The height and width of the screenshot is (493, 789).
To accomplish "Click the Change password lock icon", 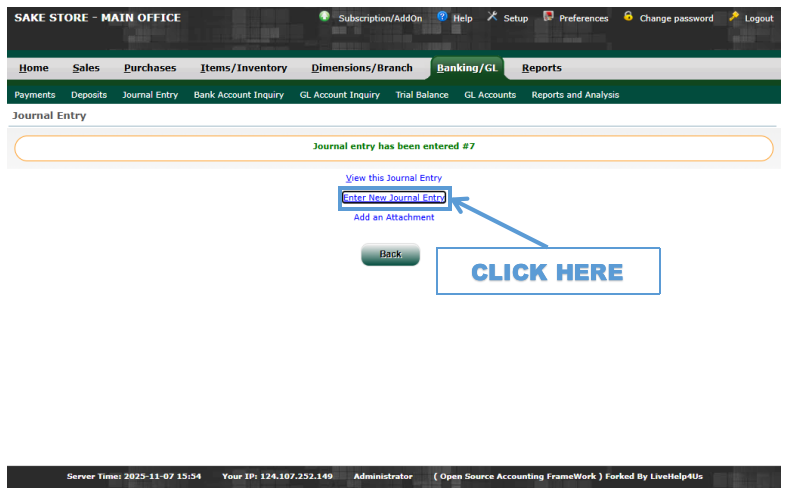I will tap(628, 17).
